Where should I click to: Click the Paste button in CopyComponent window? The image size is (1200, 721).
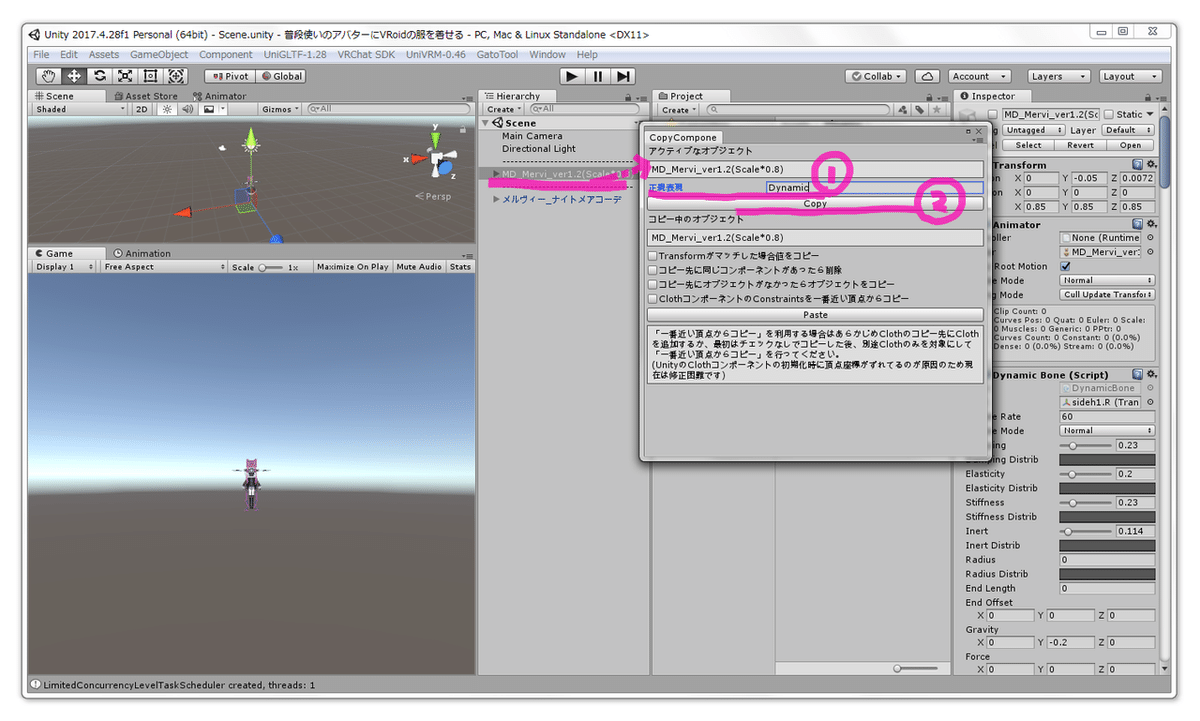[816, 314]
